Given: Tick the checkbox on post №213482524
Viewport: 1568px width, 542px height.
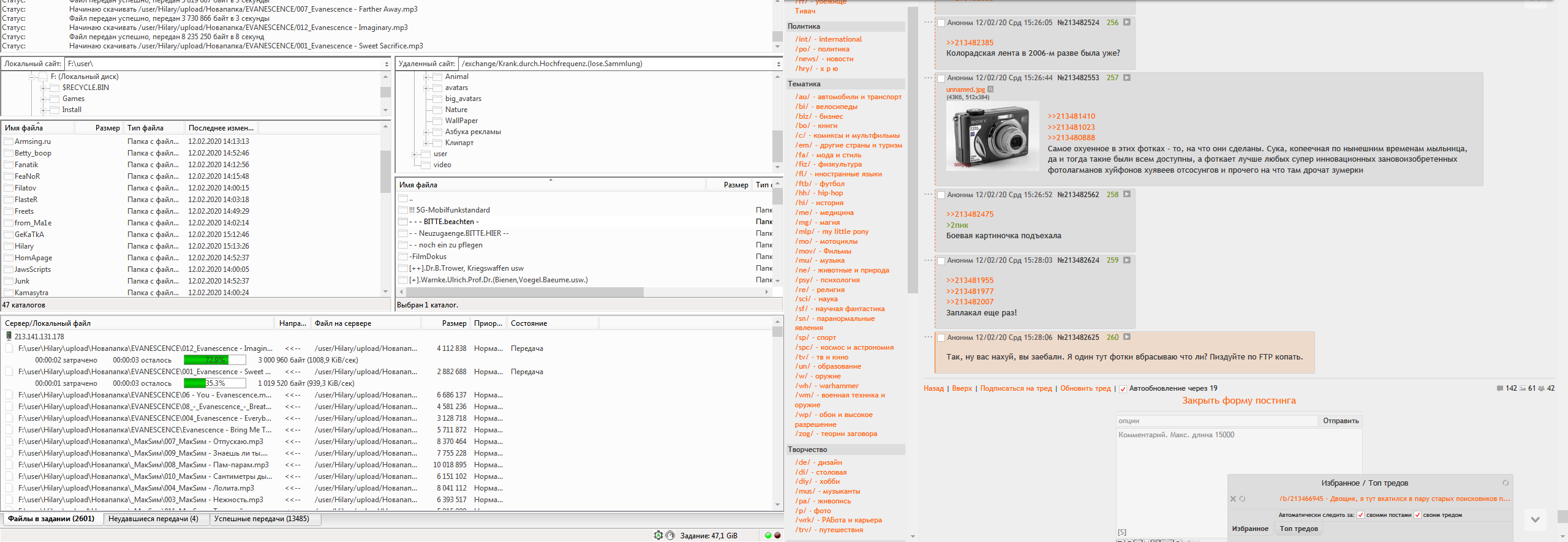Looking at the screenshot, I should [941, 23].
